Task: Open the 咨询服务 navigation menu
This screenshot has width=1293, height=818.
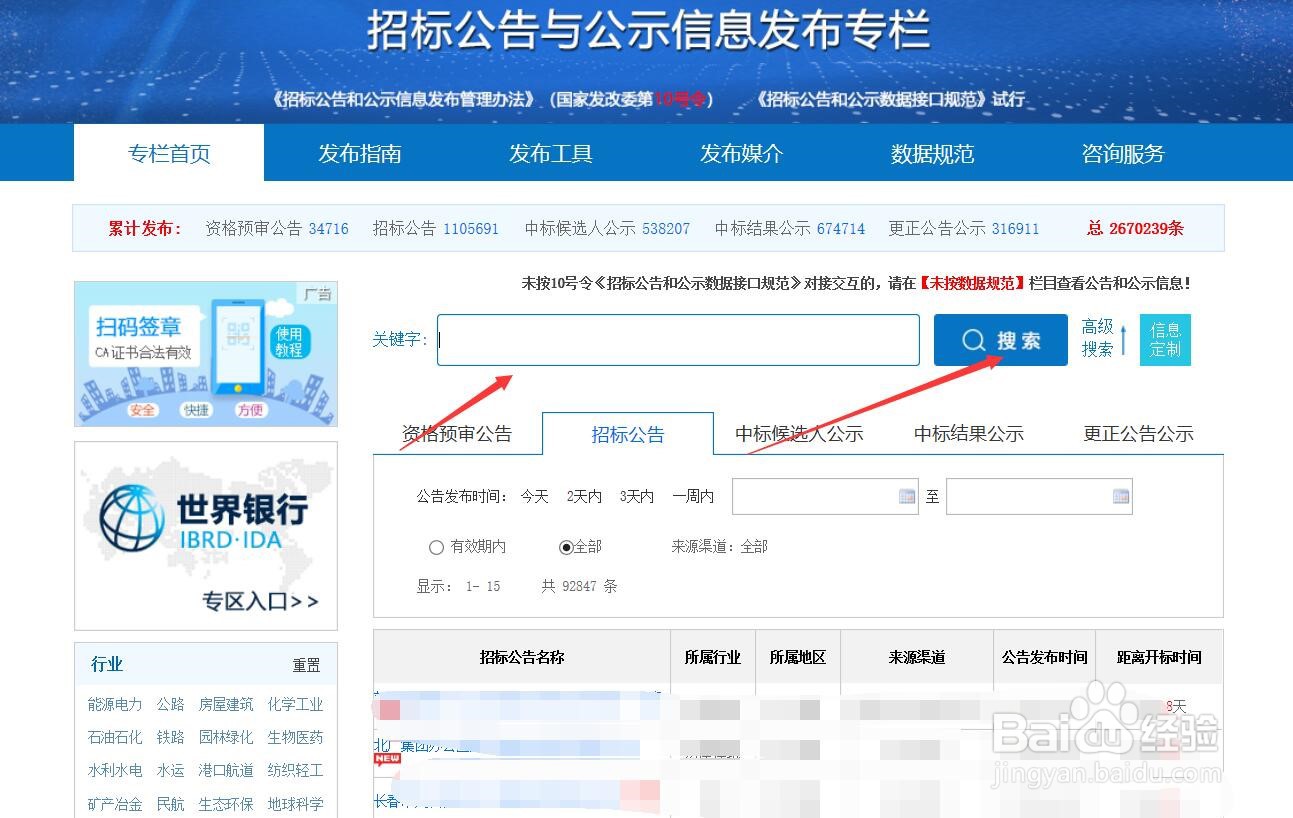Action: pos(1122,152)
